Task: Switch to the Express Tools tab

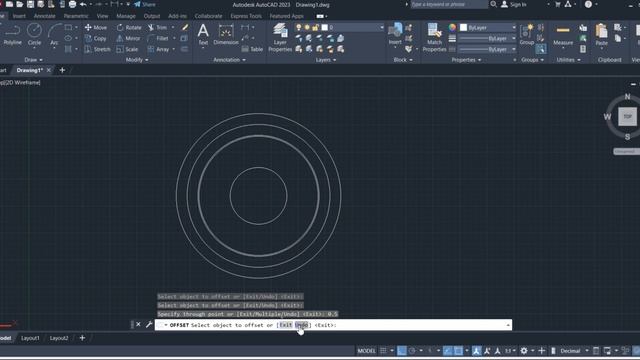Action: pyautogui.click(x=246, y=16)
